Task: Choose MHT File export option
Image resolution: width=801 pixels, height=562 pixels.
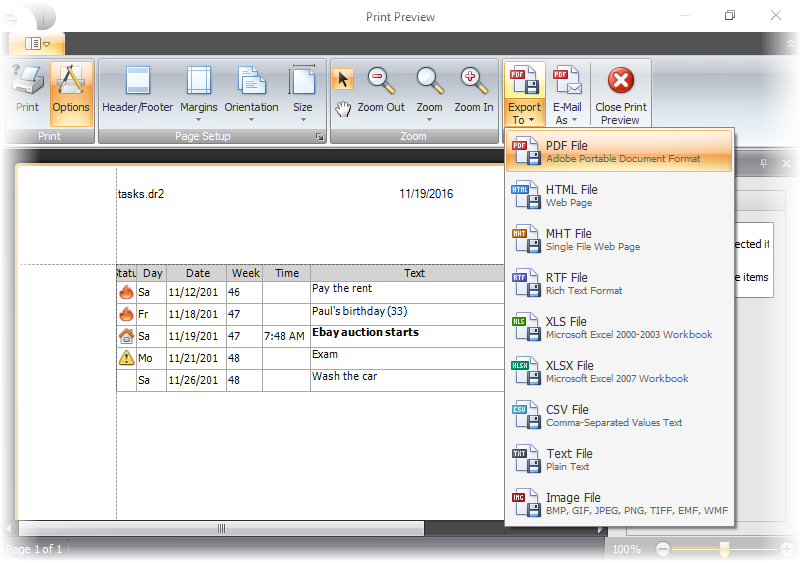Action: click(x=619, y=239)
